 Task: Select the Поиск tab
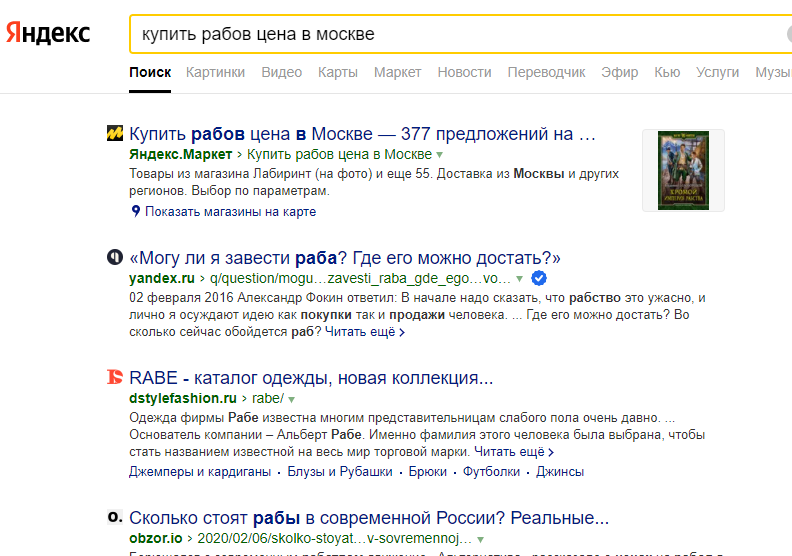tap(150, 72)
